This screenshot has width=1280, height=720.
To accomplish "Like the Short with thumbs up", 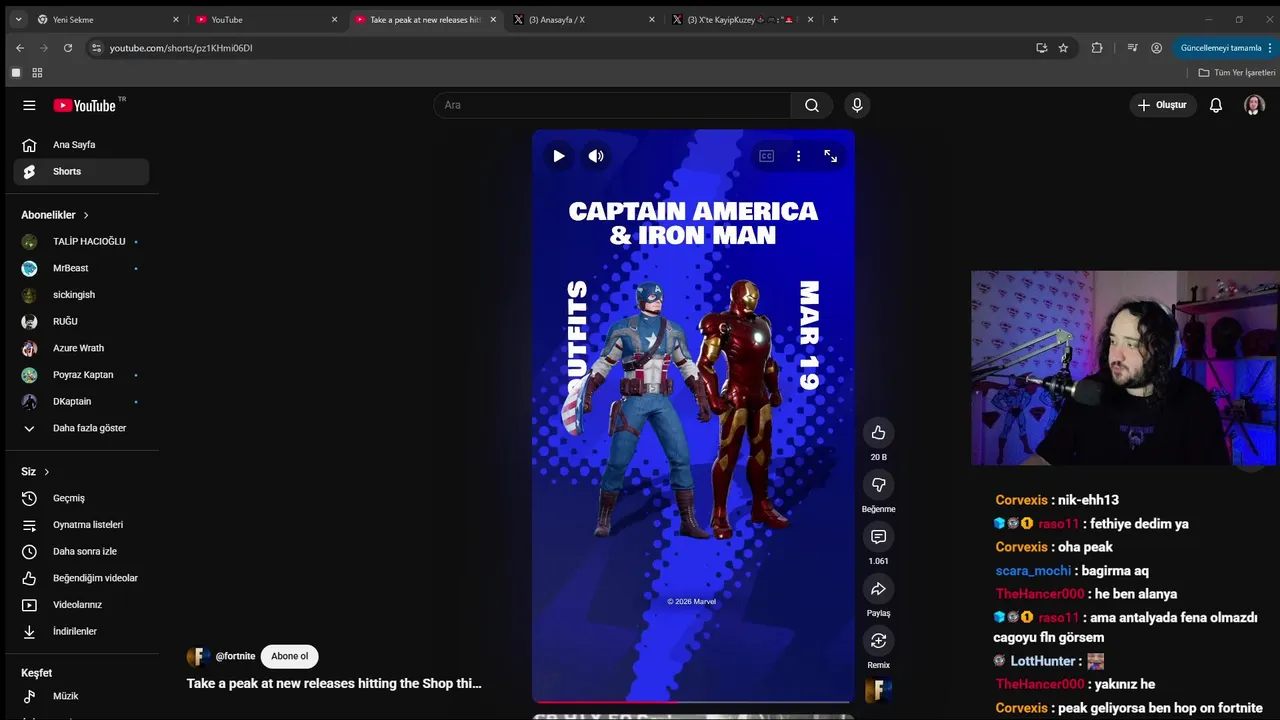I will [878, 432].
